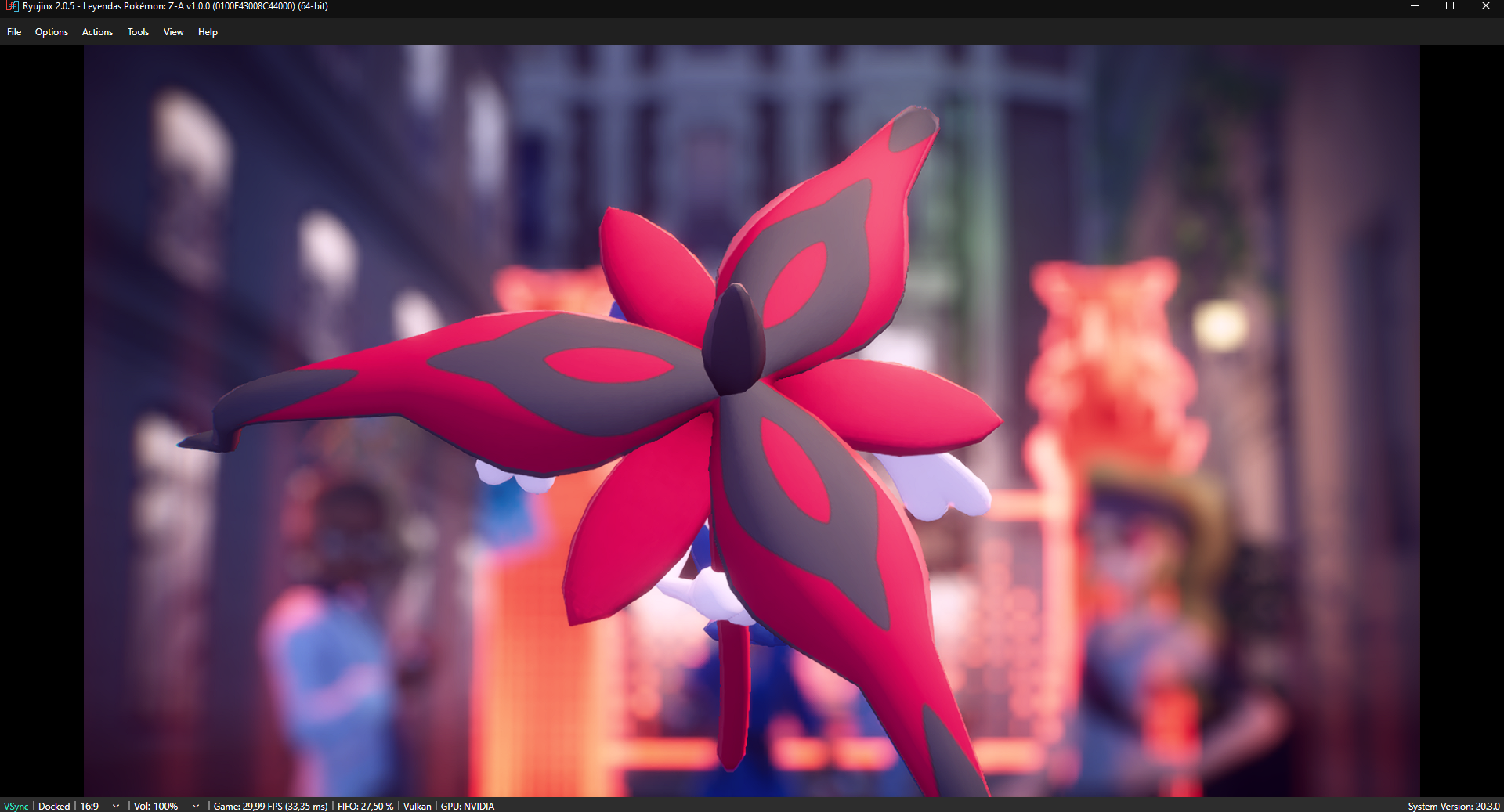Viewport: 1504px width, 812px height.
Task: Toggle Docked mode in the status bar
Action: (x=54, y=806)
